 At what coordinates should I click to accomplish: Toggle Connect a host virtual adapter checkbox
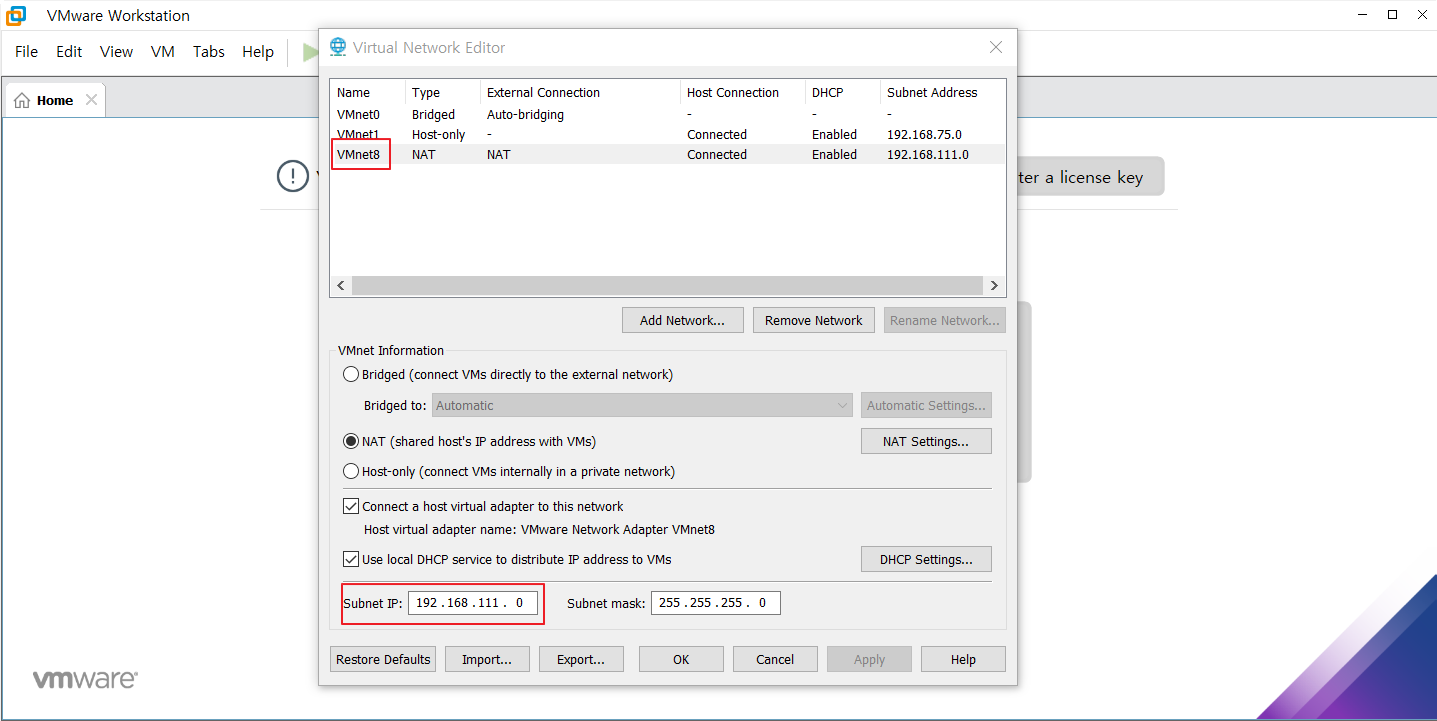351,506
